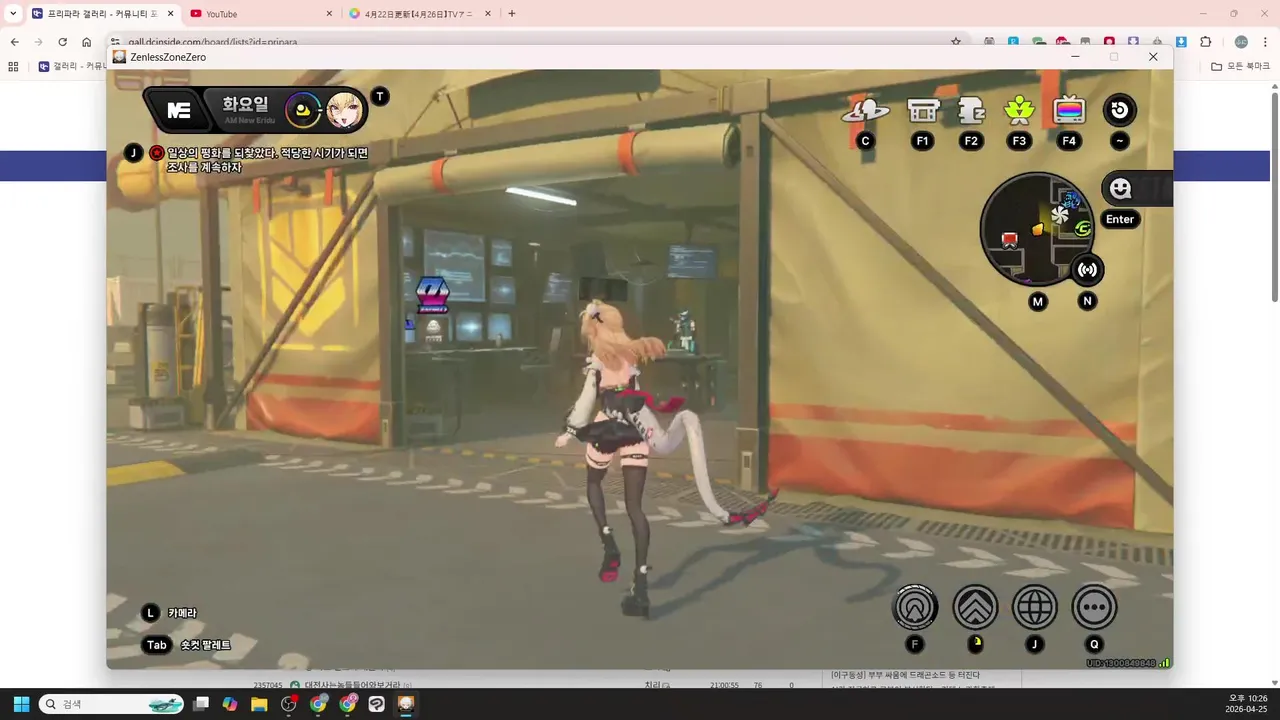Viewport: 1280px width, 720px height.
Task: Click the Chrome address bar URL
Action: click(211, 42)
